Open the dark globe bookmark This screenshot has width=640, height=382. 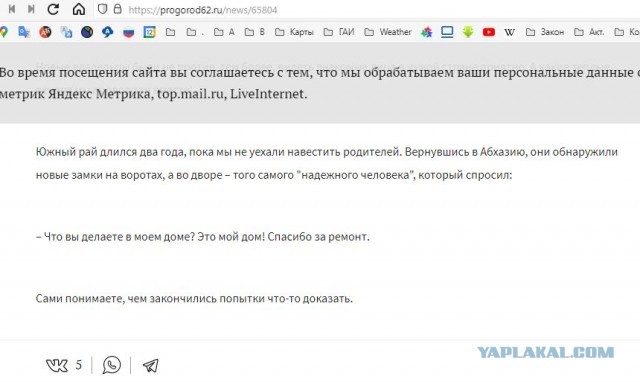click(x=87, y=32)
